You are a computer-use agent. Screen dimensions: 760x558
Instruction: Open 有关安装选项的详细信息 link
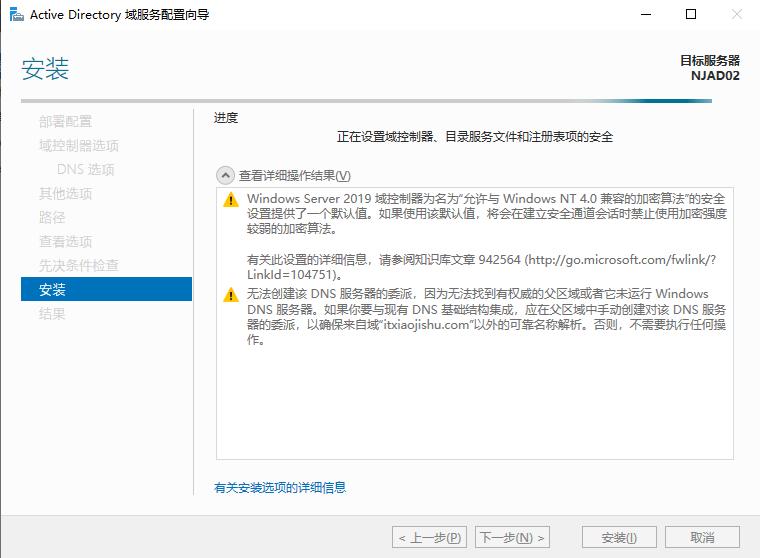(280, 487)
